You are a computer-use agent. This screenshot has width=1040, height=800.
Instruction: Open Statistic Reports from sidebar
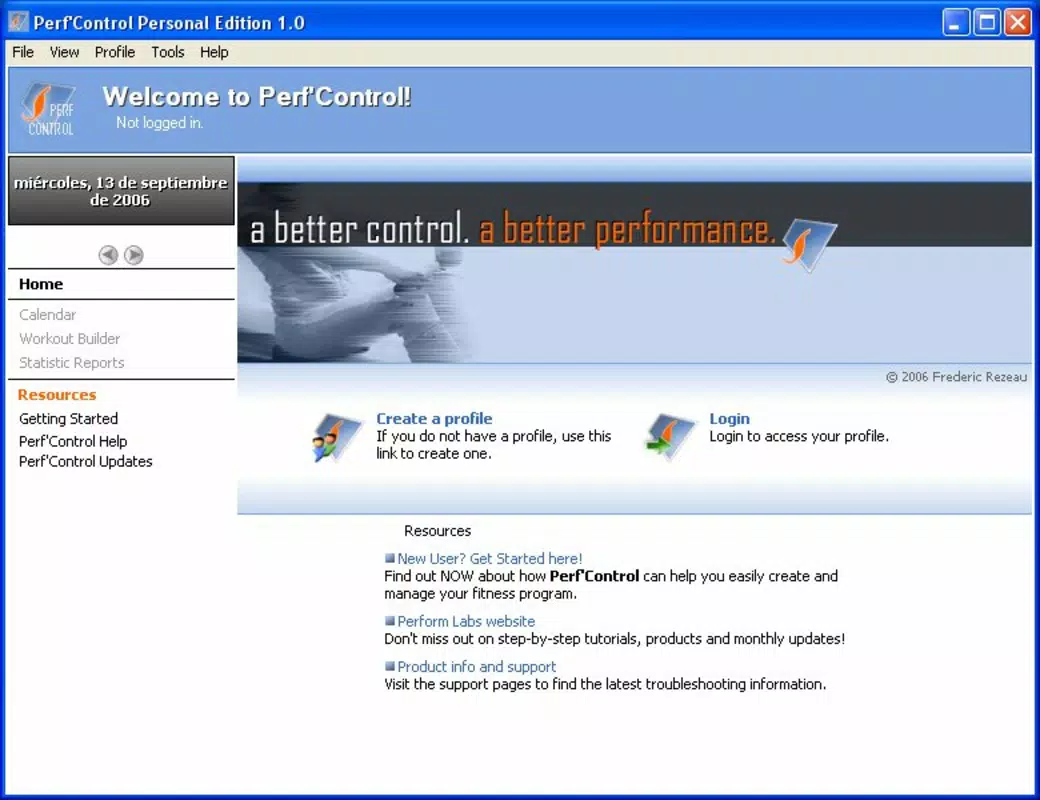coord(72,362)
